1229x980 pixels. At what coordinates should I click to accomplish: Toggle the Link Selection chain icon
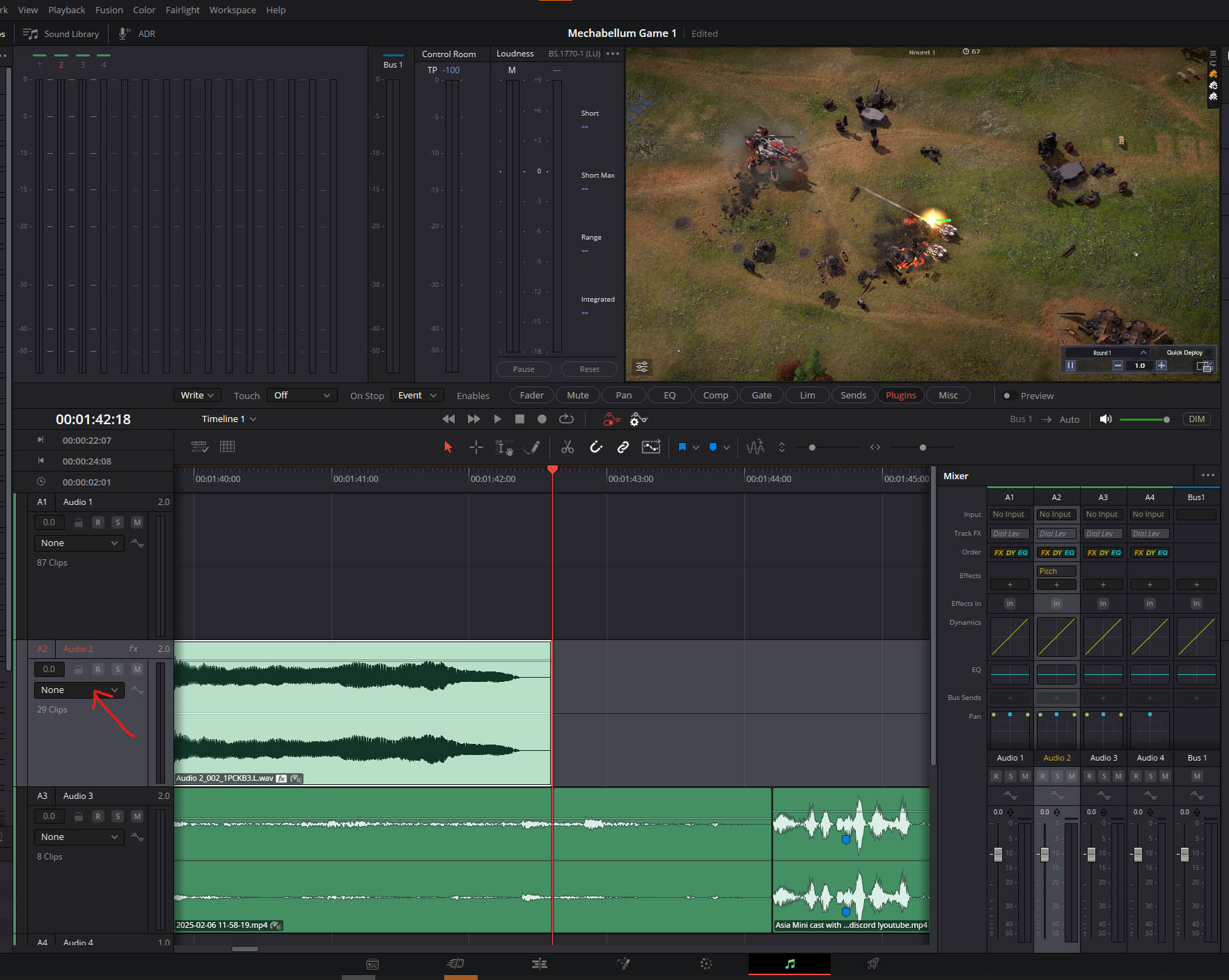pos(623,447)
